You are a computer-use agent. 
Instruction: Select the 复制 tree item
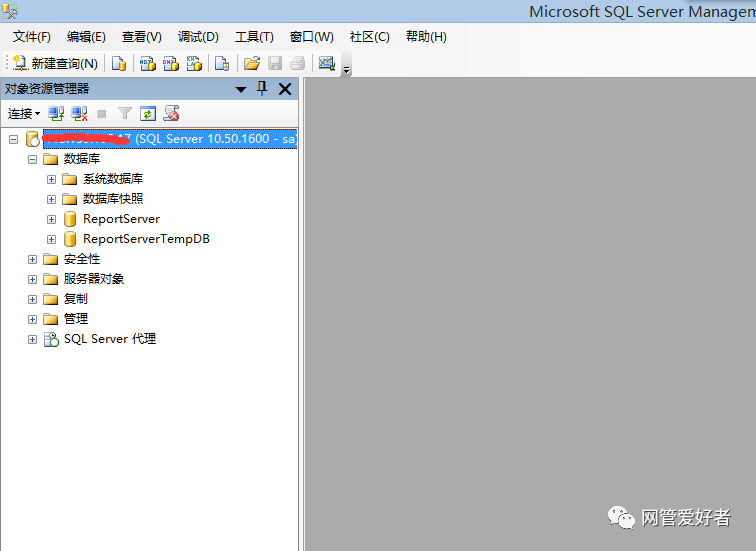[x=76, y=299]
